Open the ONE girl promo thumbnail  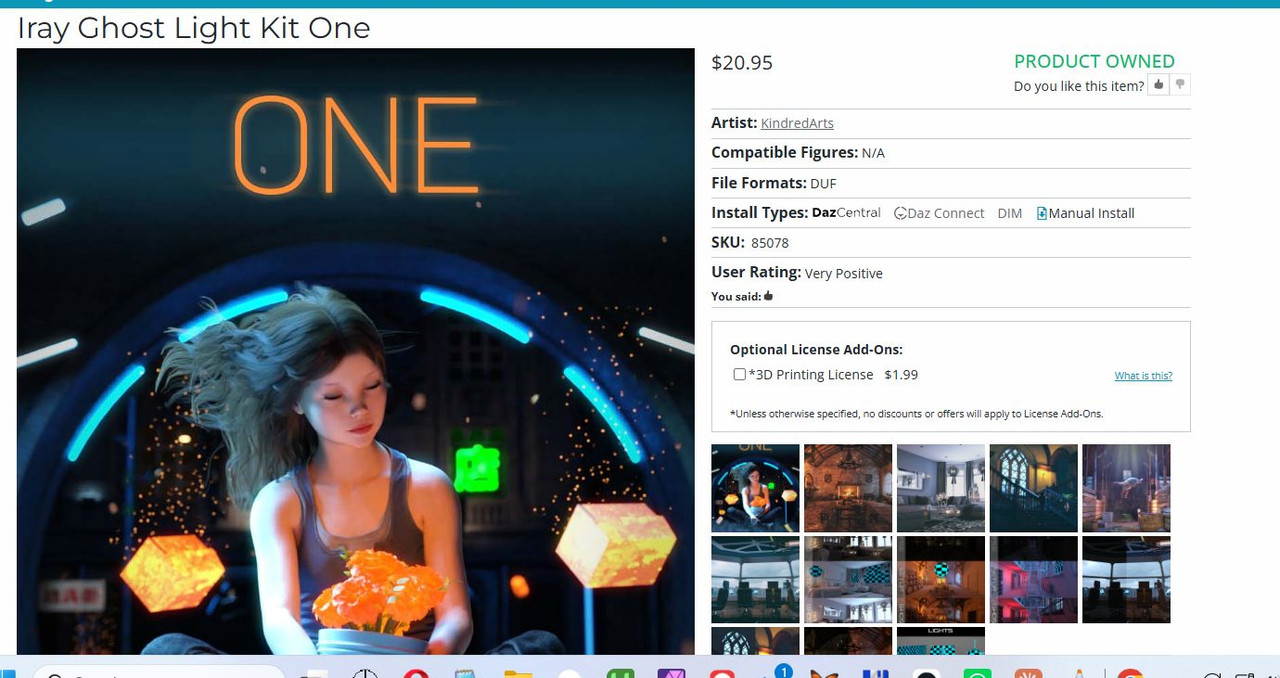755,488
